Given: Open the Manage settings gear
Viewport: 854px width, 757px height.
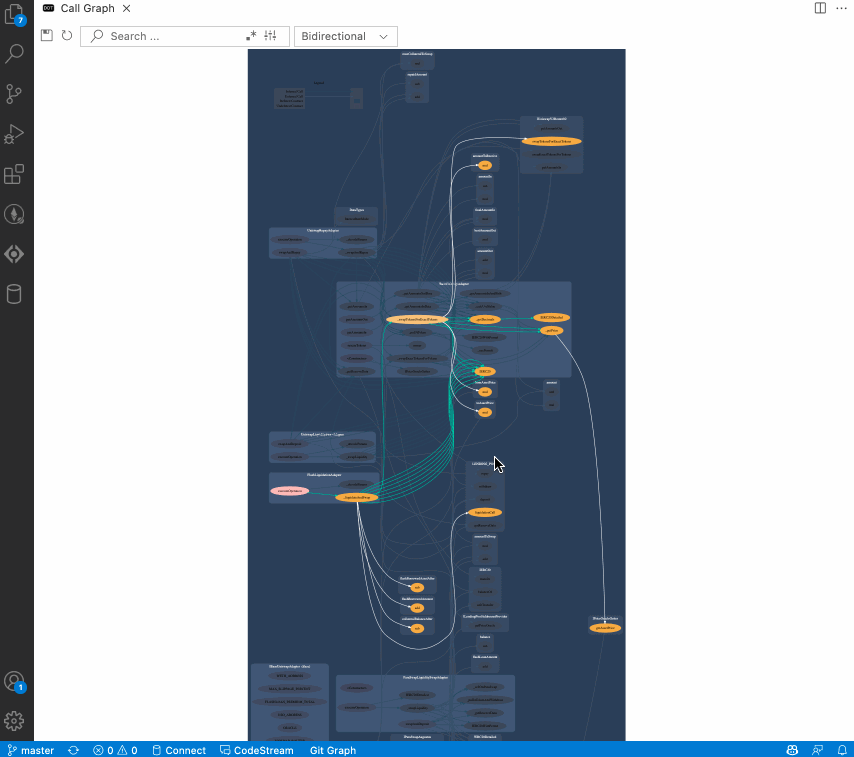Looking at the screenshot, I should [x=14, y=721].
